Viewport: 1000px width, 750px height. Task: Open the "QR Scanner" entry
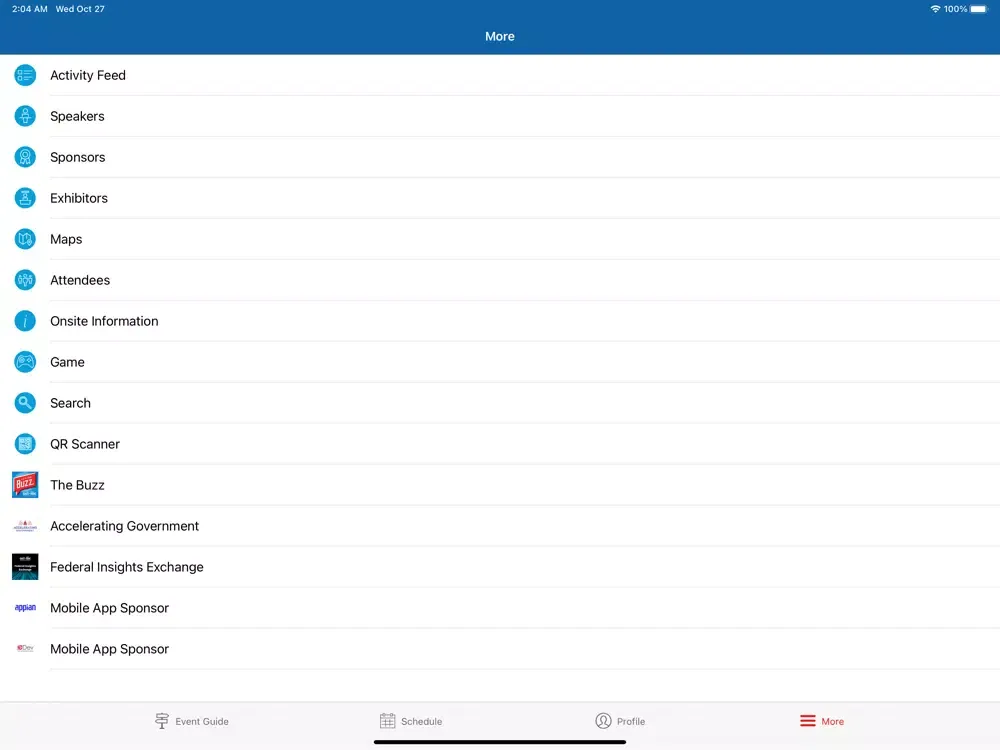pyautogui.click(x=500, y=444)
